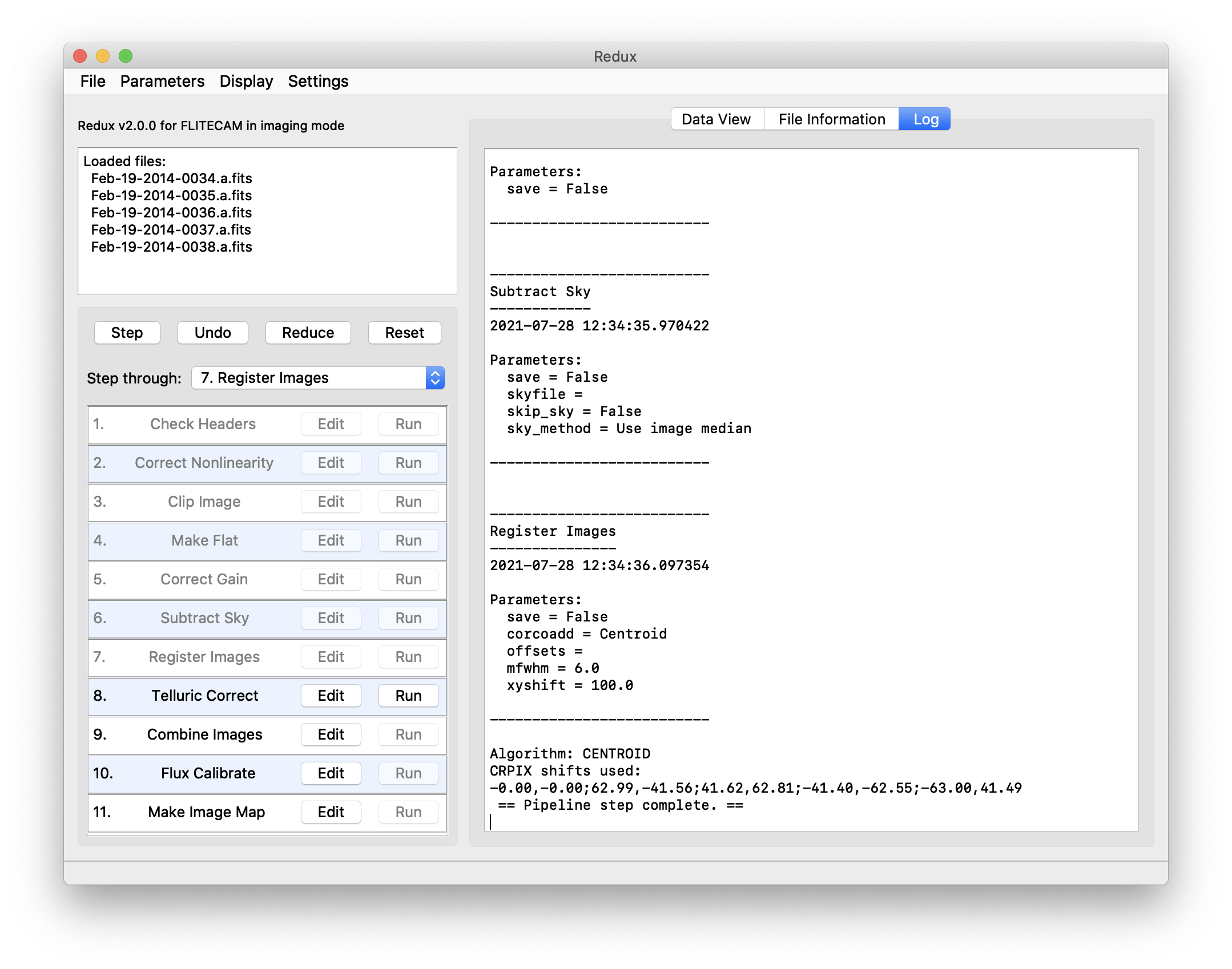Open the Settings menu
The width and height of the screenshot is (1232, 969).
point(318,81)
